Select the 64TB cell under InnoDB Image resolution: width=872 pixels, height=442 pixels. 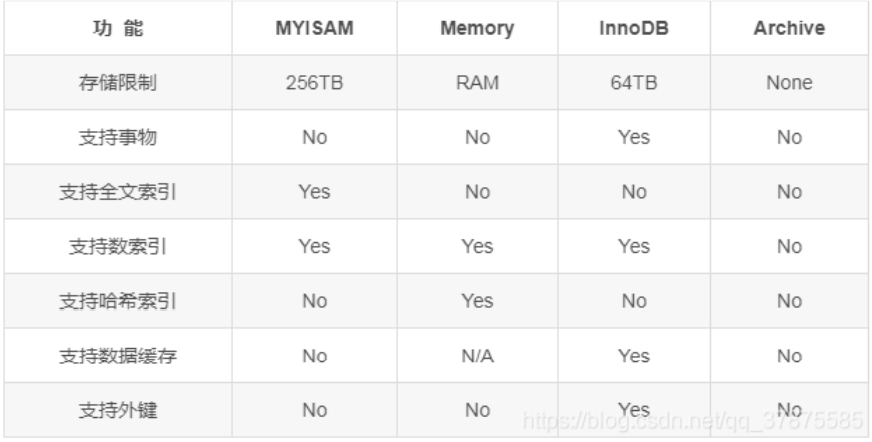tap(634, 82)
